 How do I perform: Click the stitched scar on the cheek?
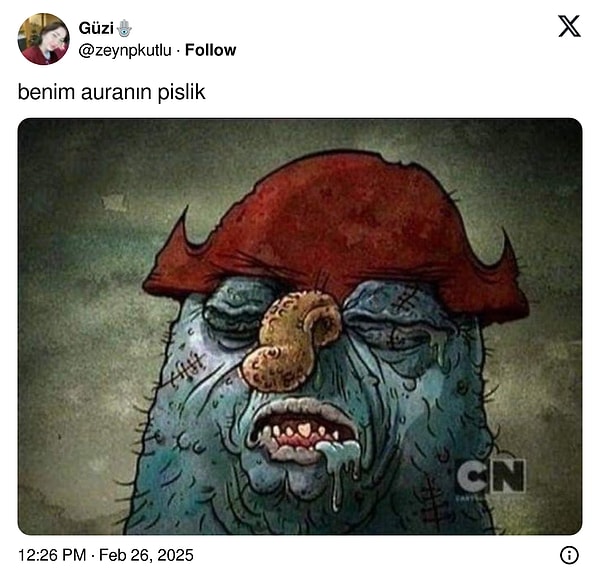(188, 369)
